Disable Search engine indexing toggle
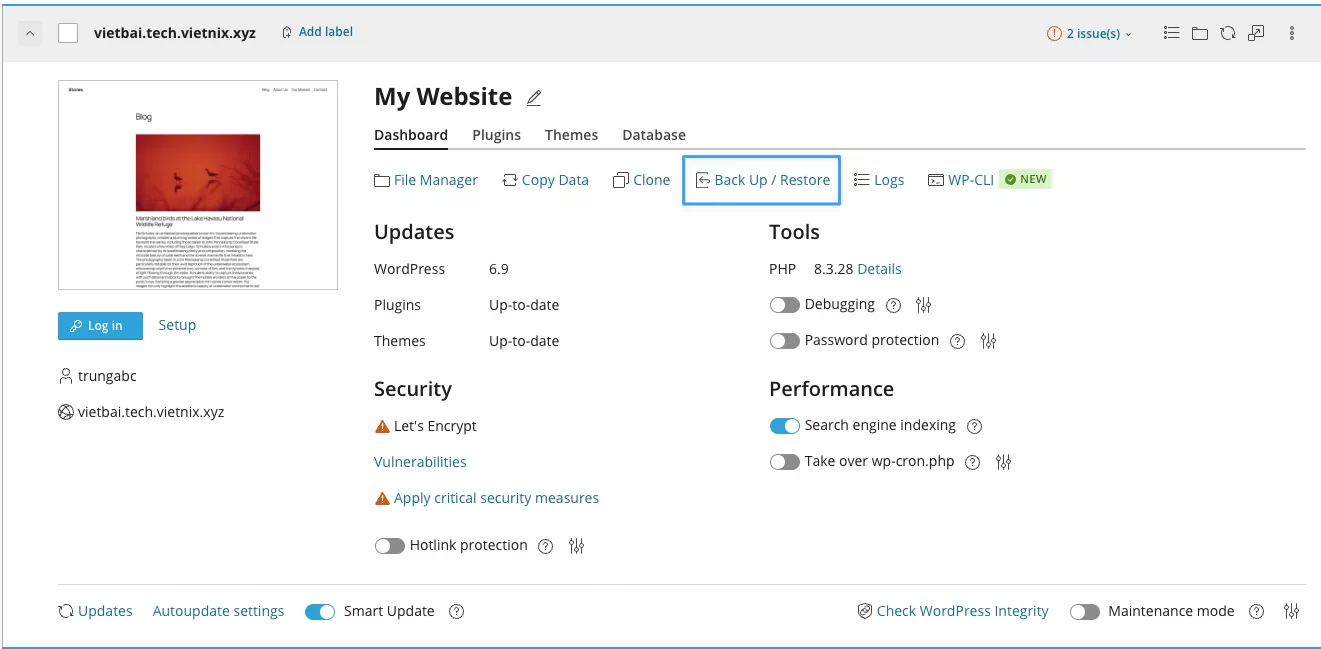 coord(785,426)
